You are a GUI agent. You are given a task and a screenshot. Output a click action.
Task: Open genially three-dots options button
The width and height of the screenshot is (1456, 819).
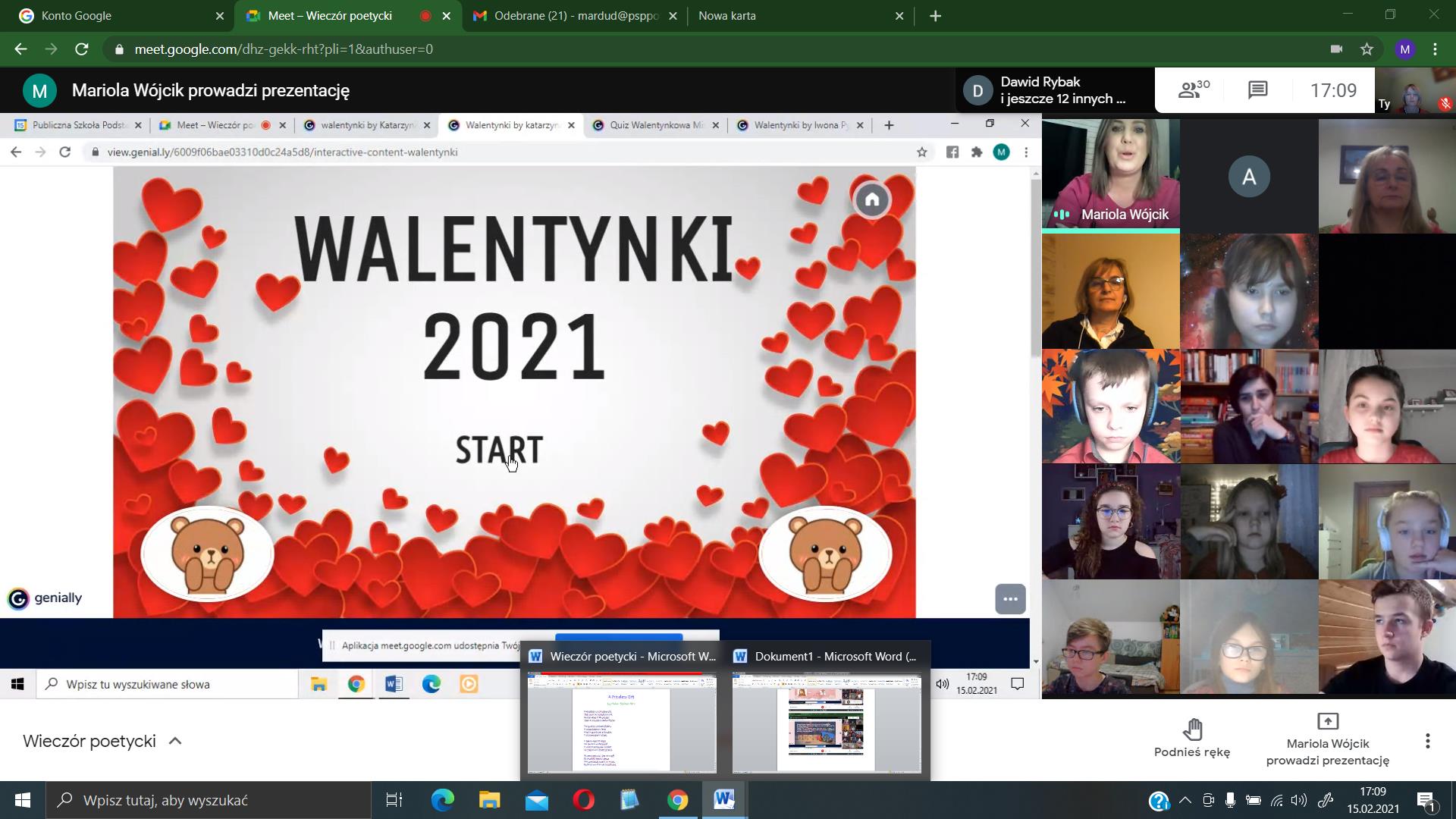pos(1010,599)
